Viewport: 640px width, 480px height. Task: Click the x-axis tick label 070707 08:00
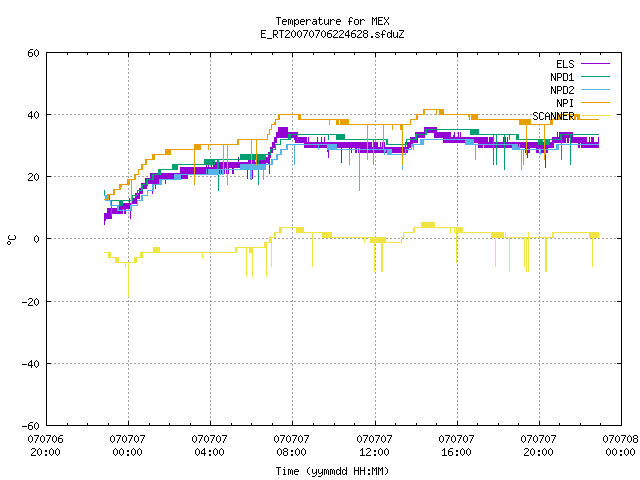coord(292,446)
